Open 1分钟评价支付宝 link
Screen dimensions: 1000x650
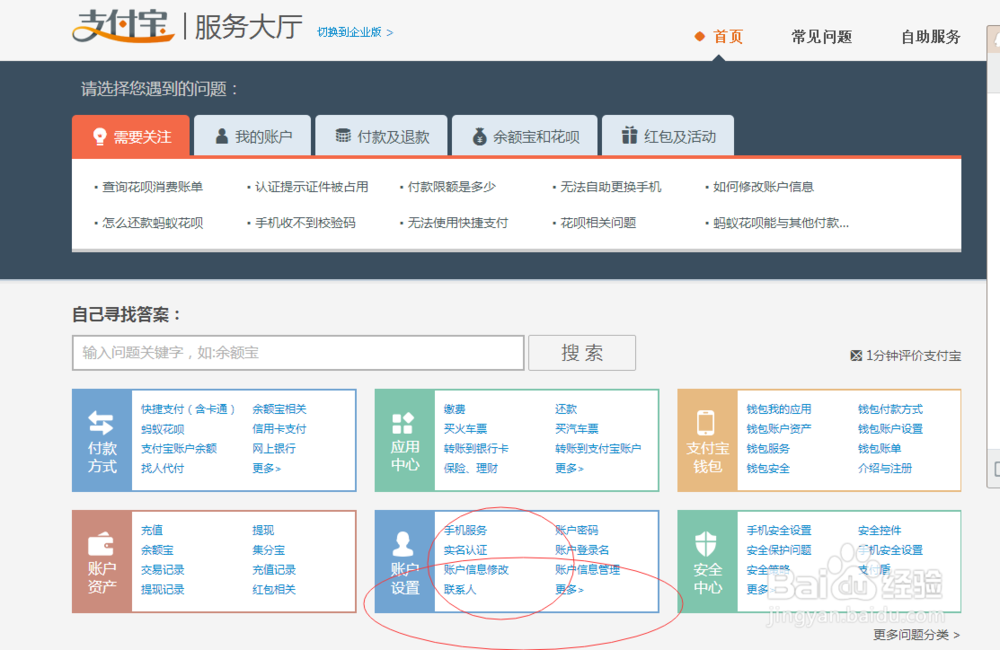913,355
